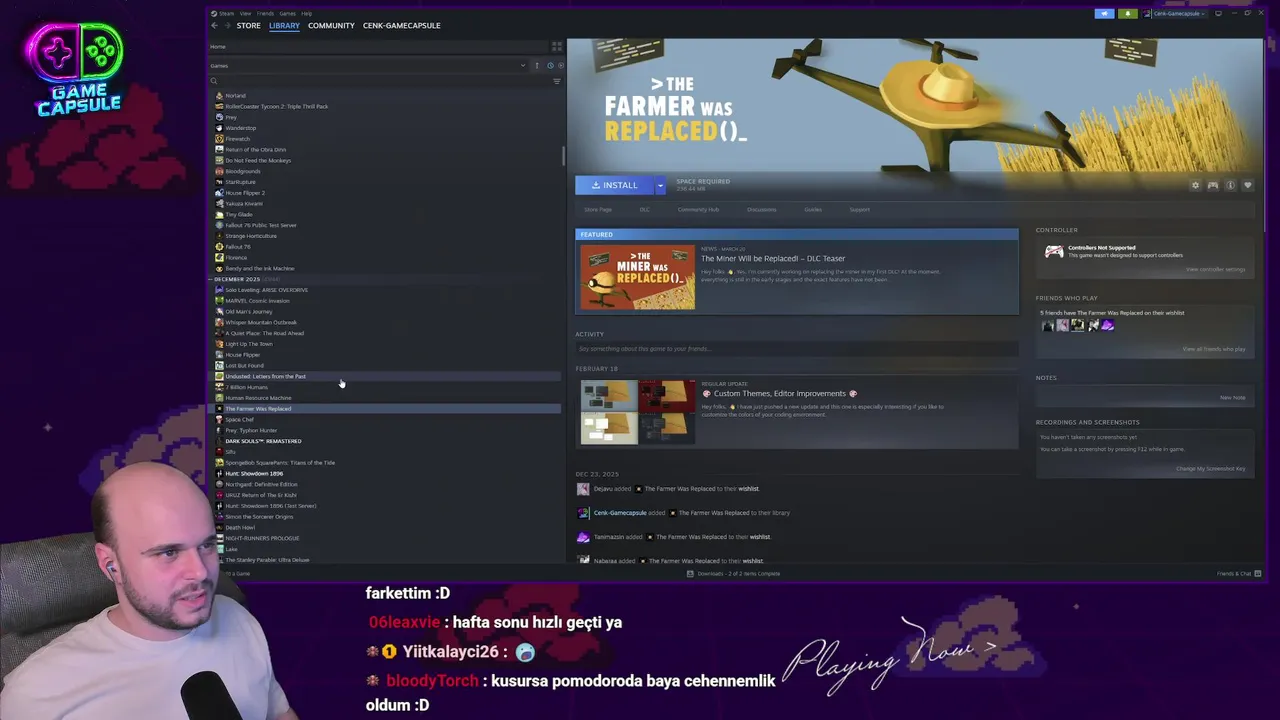Go forward with the navigation arrow
The height and width of the screenshot is (720, 1280).
click(226, 25)
